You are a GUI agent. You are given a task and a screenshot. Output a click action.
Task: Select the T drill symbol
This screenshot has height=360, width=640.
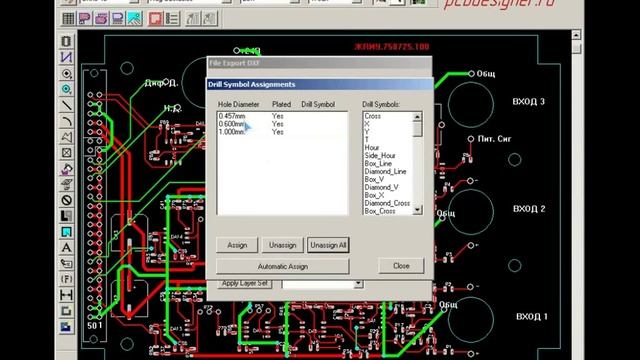tap(367, 140)
